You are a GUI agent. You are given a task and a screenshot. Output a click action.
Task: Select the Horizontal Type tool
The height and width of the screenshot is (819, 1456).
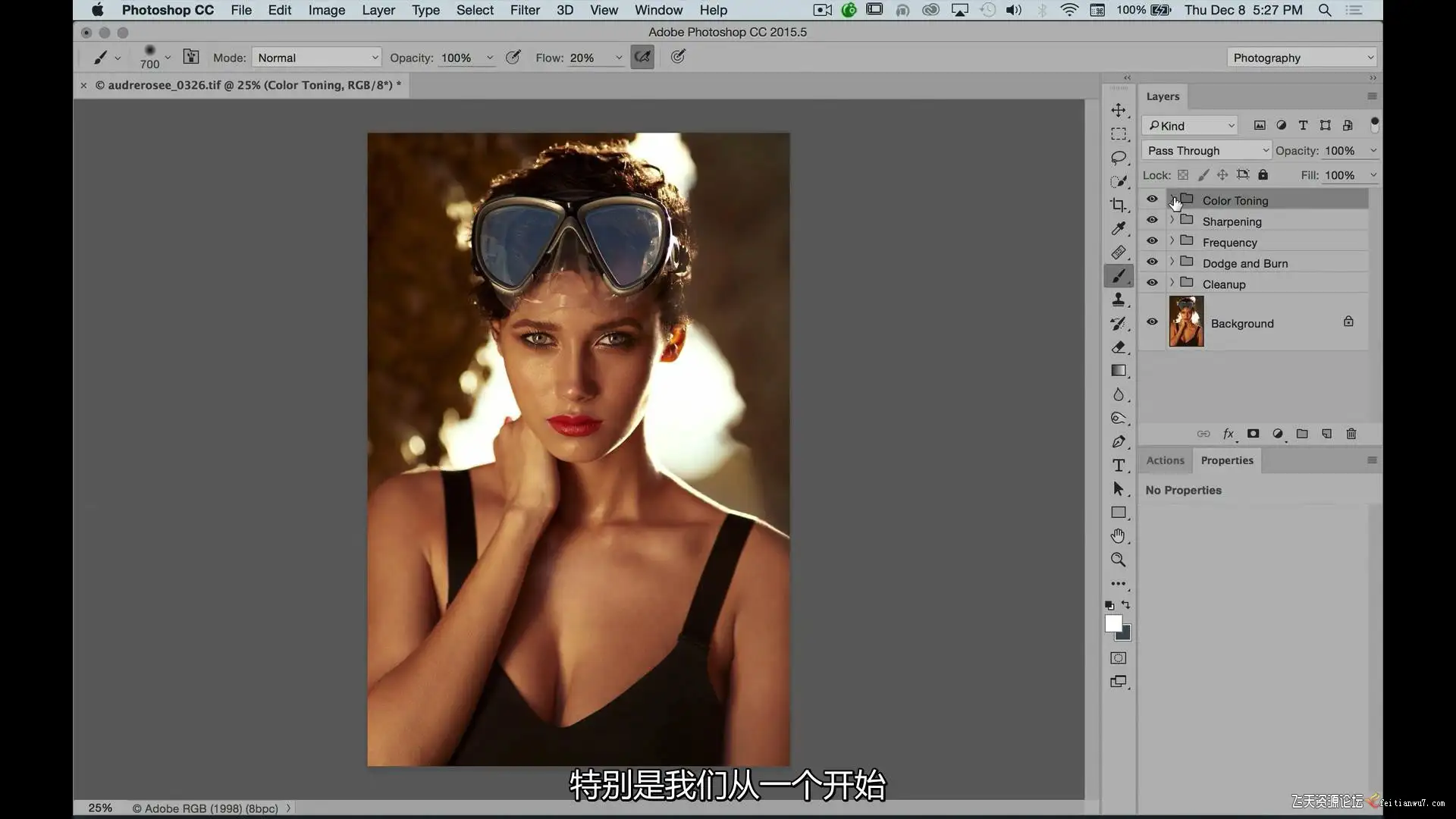click(x=1118, y=466)
